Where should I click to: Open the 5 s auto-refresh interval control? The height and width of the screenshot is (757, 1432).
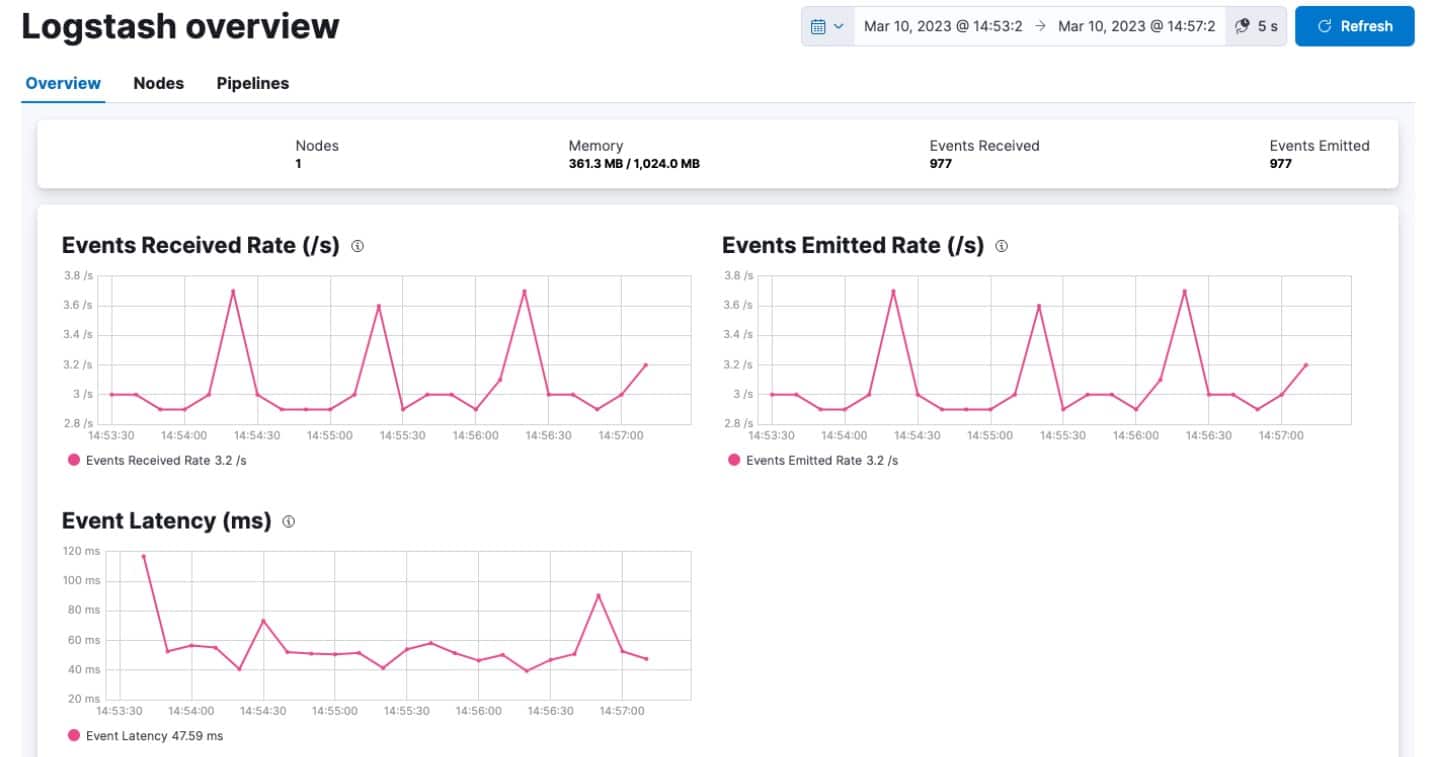coord(1256,27)
